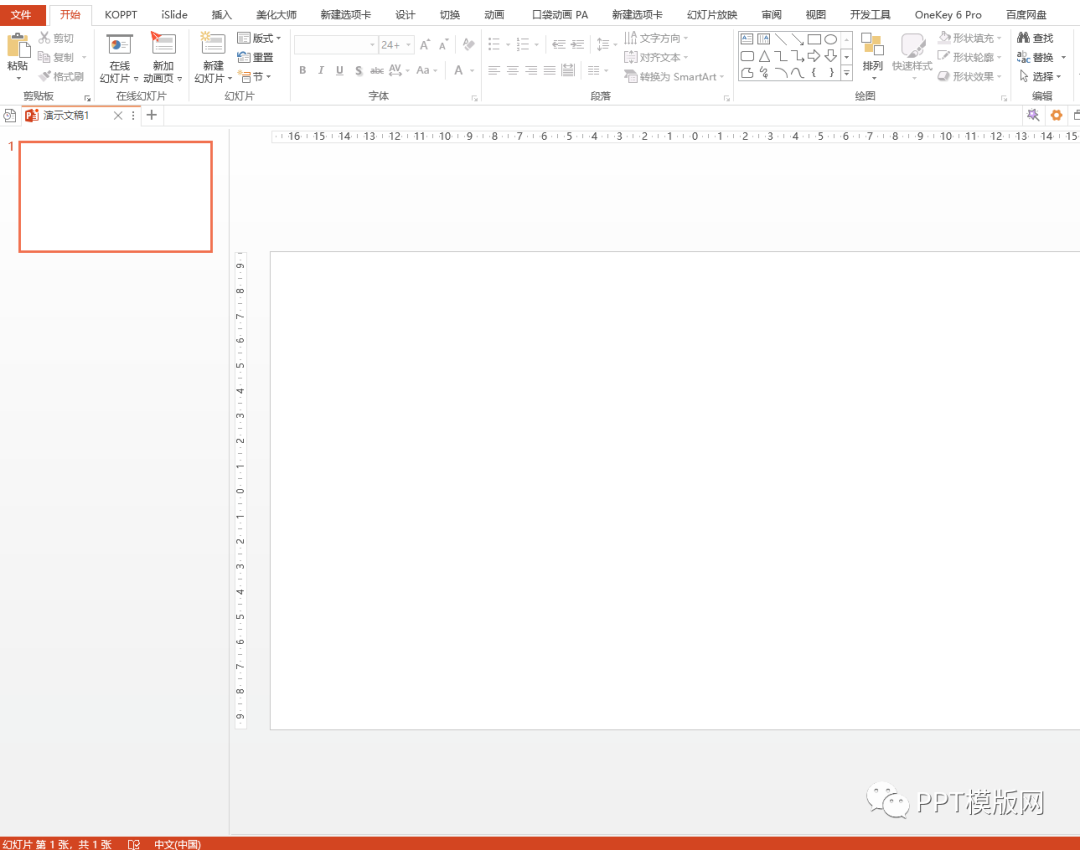1080x850 pixels.
Task: Select the oval shape in shapes gallery
Action: 830,39
